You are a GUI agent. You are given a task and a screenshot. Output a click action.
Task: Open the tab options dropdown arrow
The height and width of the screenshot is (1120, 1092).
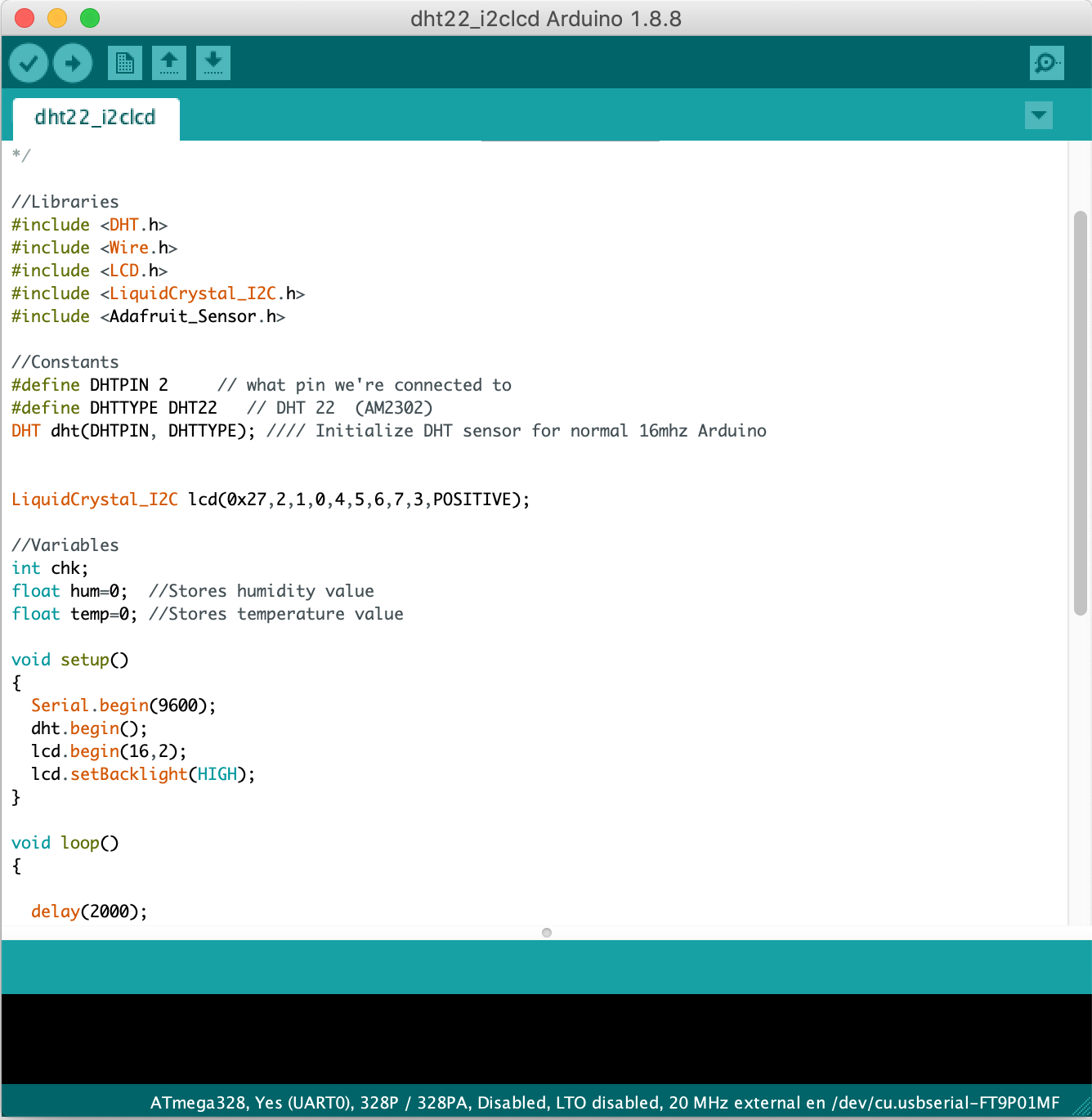point(1039,115)
